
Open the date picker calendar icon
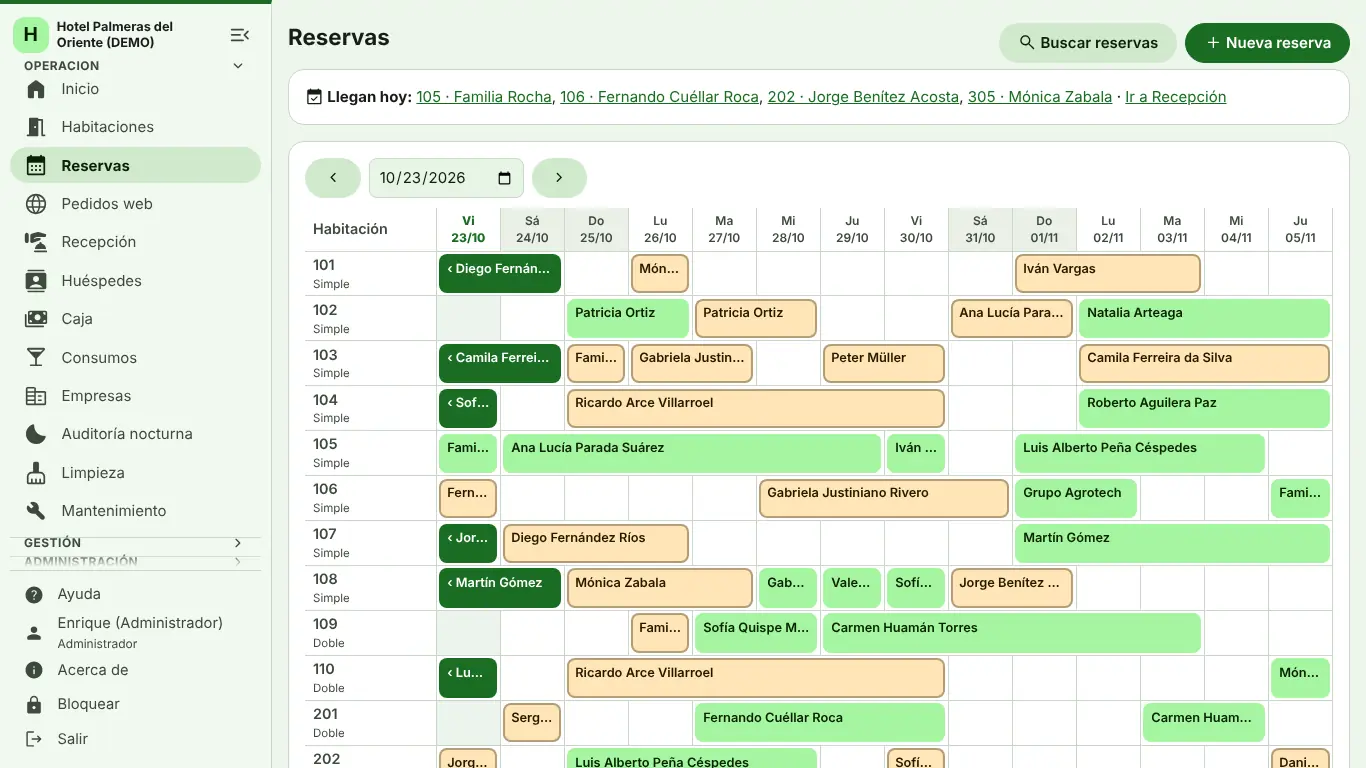tap(505, 178)
